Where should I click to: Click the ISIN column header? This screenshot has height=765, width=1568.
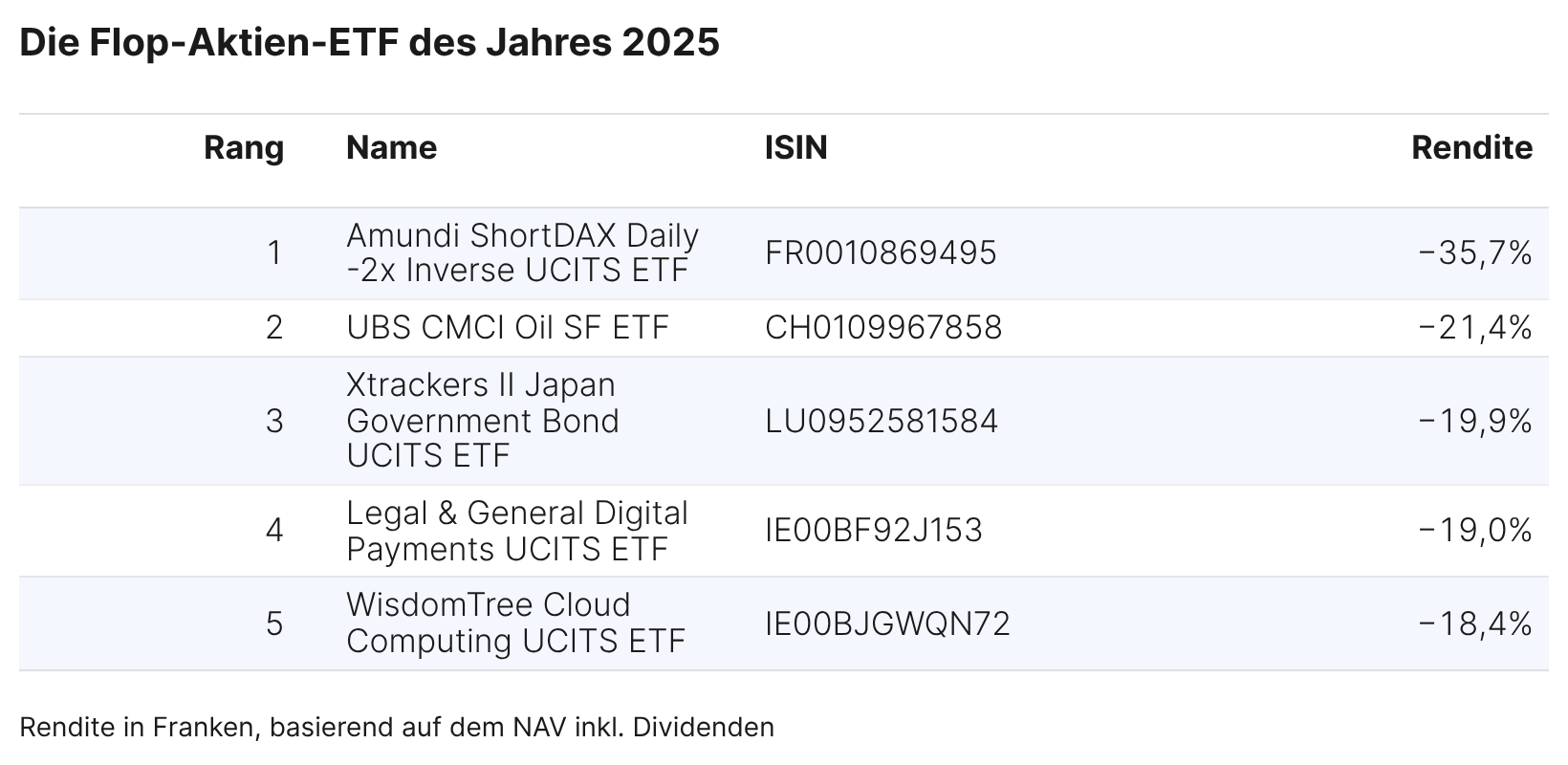coord(795,148)
